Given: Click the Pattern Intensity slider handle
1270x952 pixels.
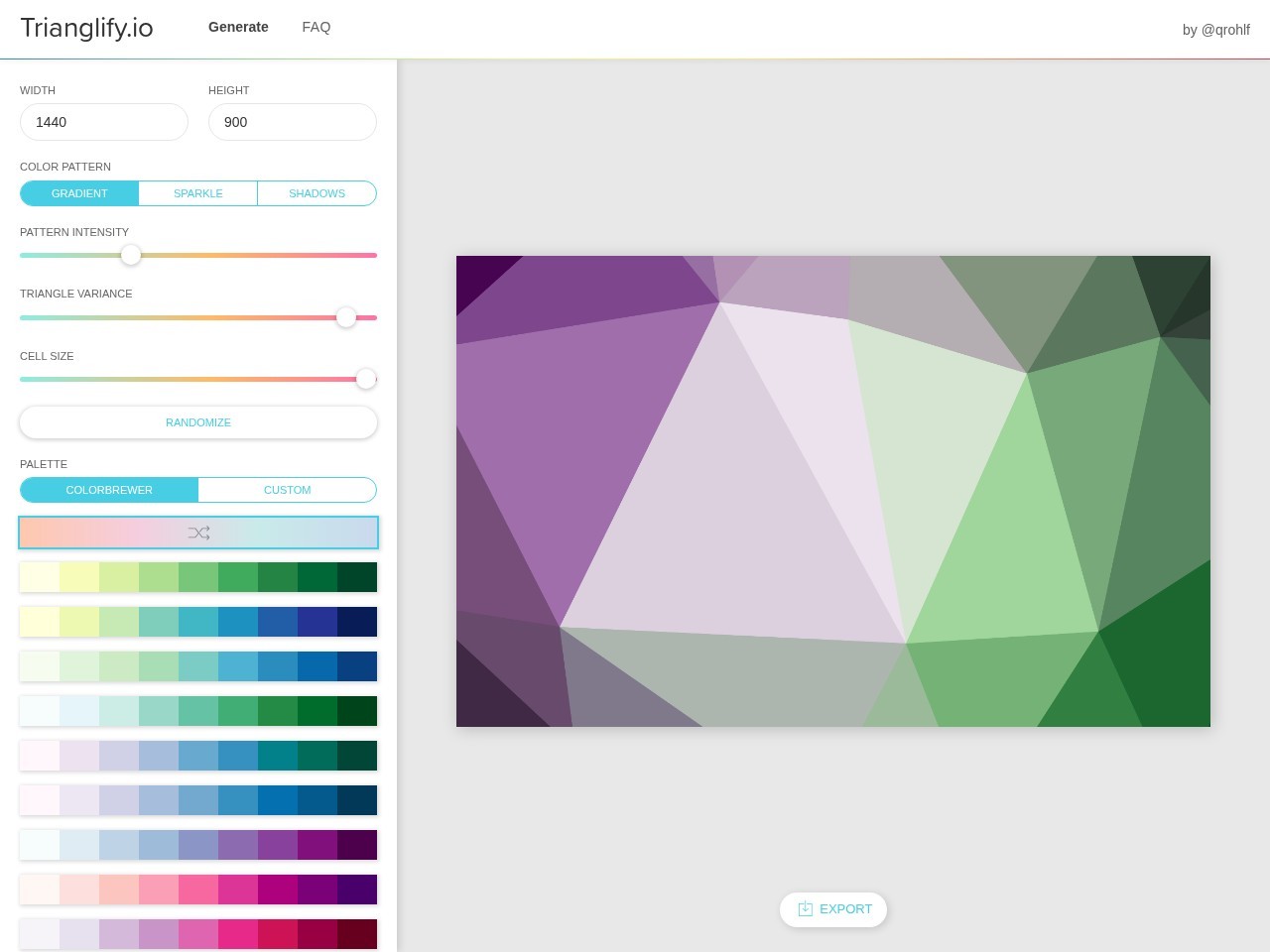Looking at the screenshot, I should [x=131, y=255].
